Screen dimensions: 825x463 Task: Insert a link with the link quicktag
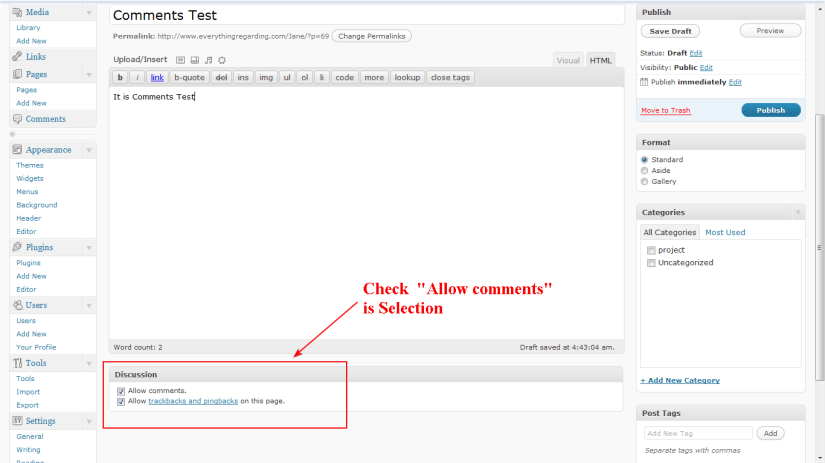[x=157, y=77]
